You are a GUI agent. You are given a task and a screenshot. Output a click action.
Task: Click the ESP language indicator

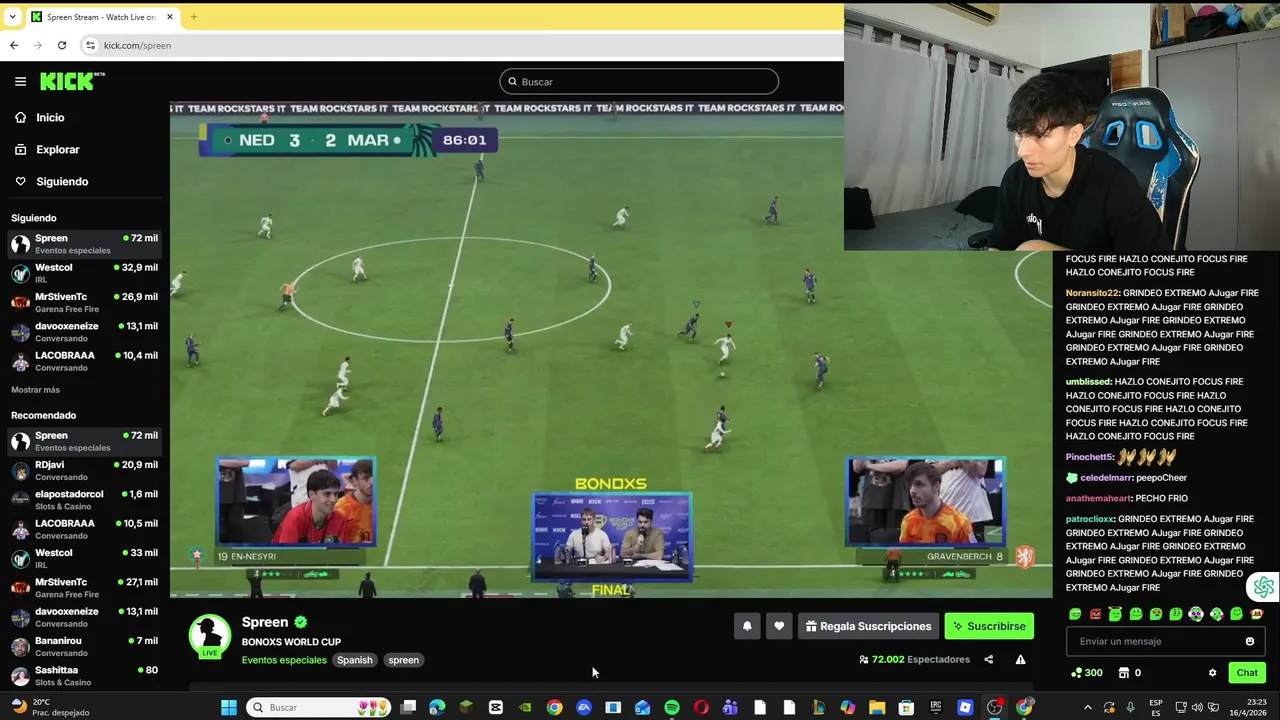1156,707
